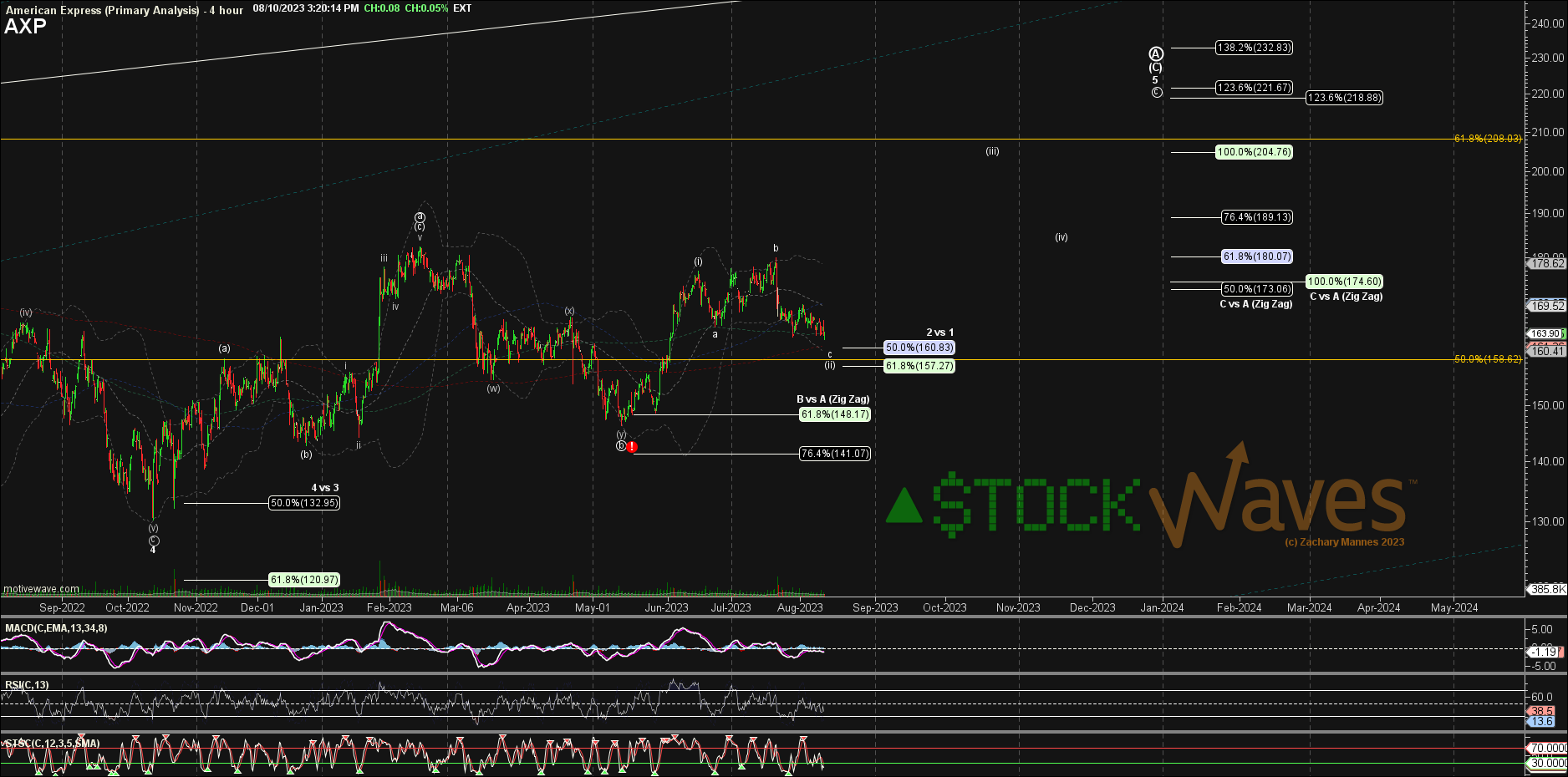Image resolution: width=1568 pixels, height=777 pixels.
Task: Select the STOC(C,12,3,5,SMA) indicator label
Action: (x=52, y=744)
